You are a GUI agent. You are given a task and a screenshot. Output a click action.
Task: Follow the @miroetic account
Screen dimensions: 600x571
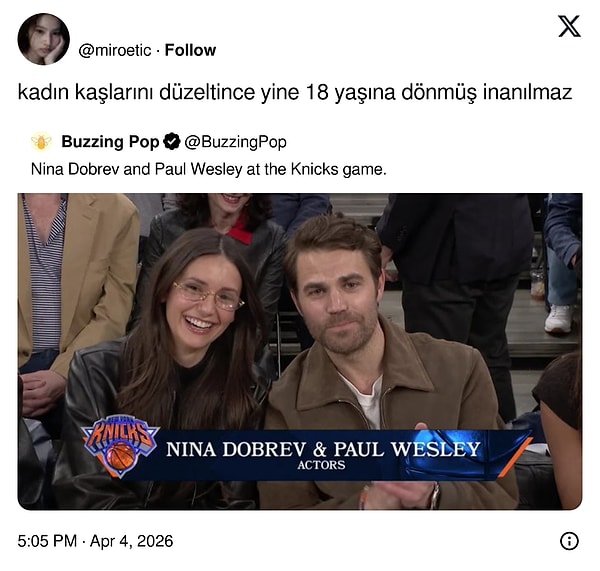pos(190,50)
